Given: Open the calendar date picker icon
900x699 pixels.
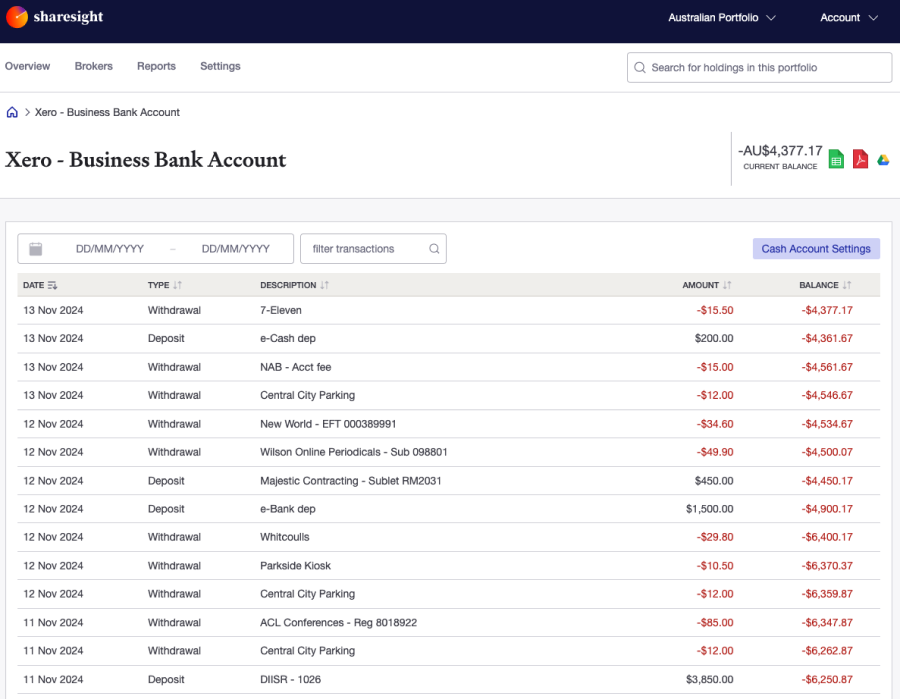Looking at the screenshot, I should (35, 248).
